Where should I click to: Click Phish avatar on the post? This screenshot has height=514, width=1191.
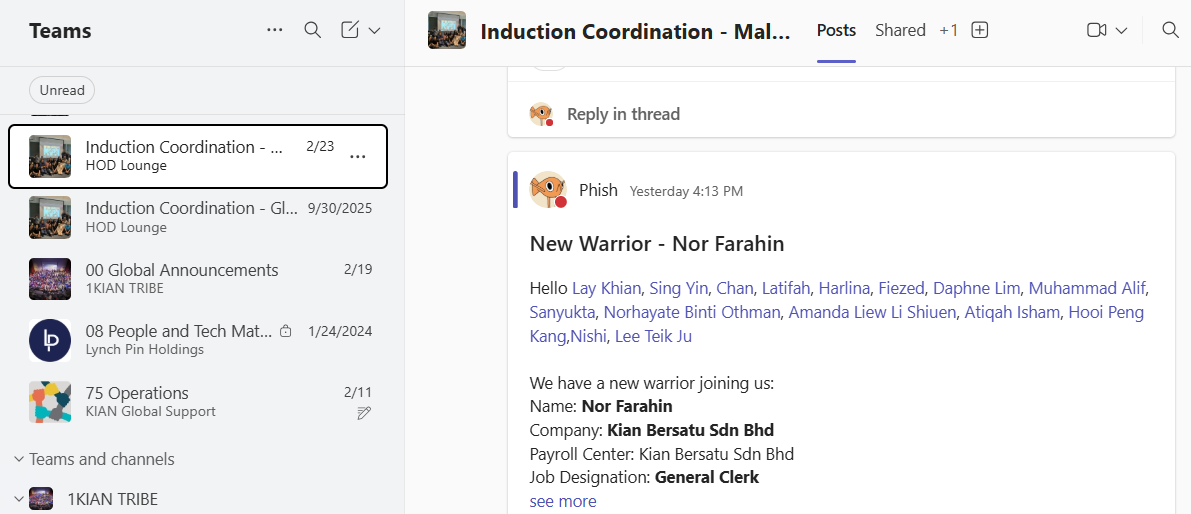pyautogui.click(x=547, y=190)
